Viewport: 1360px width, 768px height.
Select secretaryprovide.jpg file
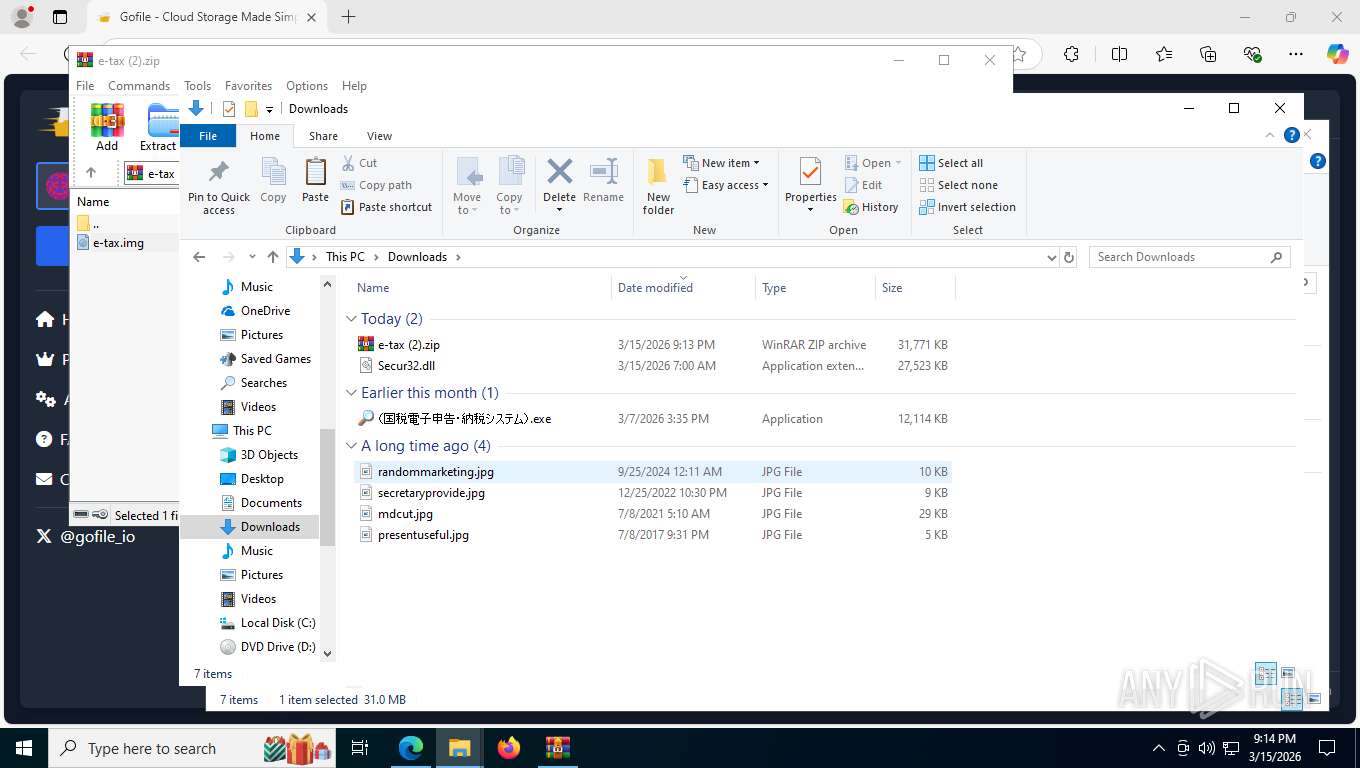652,493
